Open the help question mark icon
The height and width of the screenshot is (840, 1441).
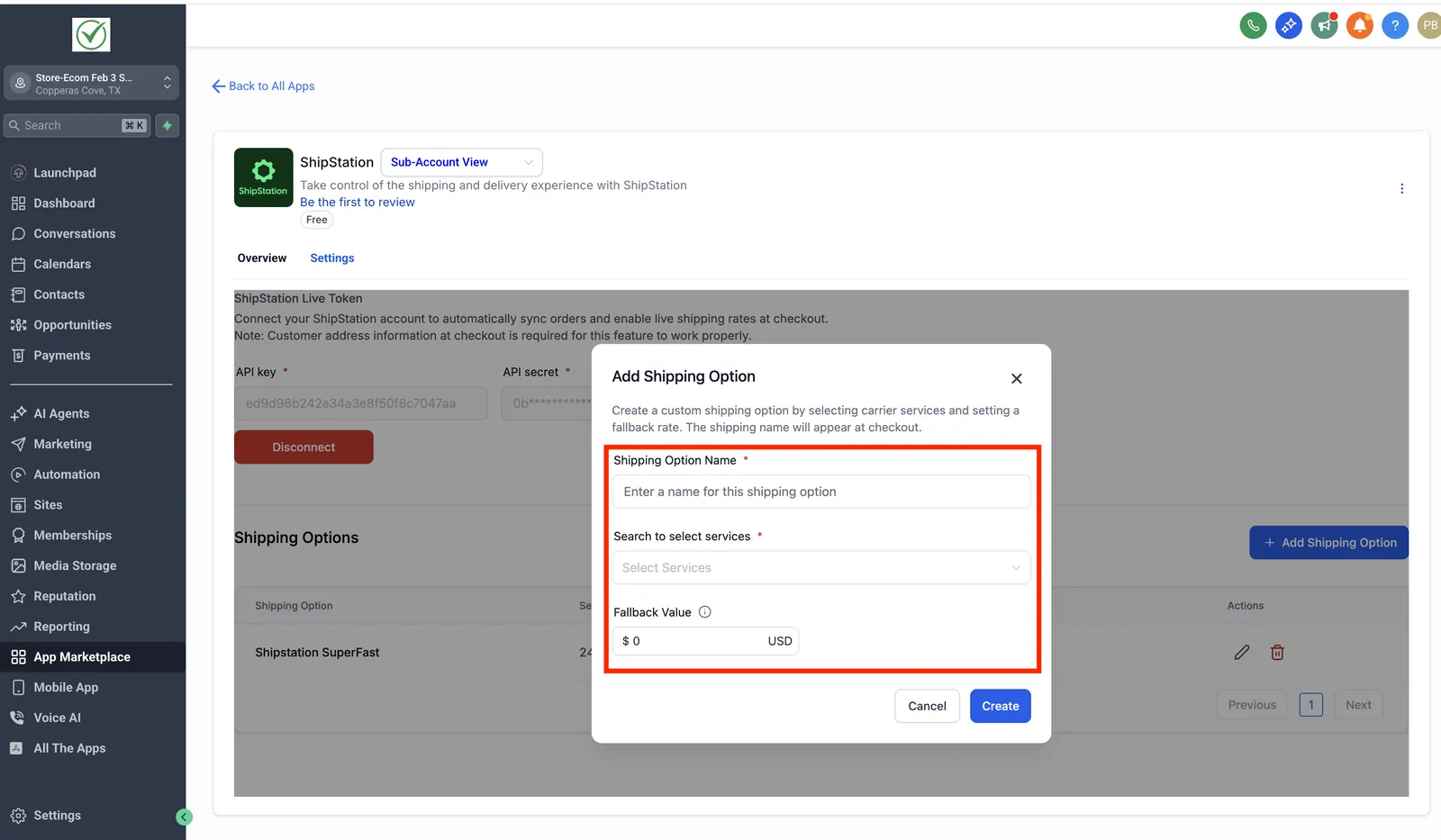pyautogui.click(x=1395, y=25)
